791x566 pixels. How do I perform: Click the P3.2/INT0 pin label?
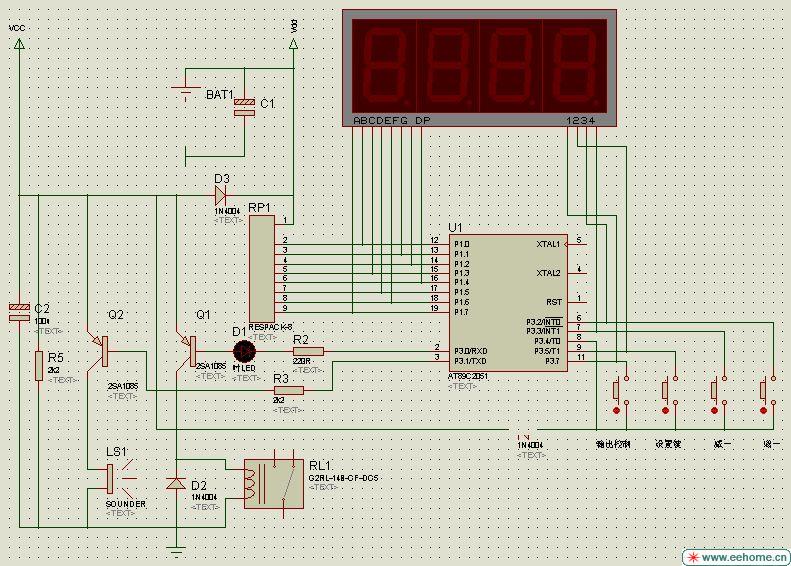click(543, 322)
